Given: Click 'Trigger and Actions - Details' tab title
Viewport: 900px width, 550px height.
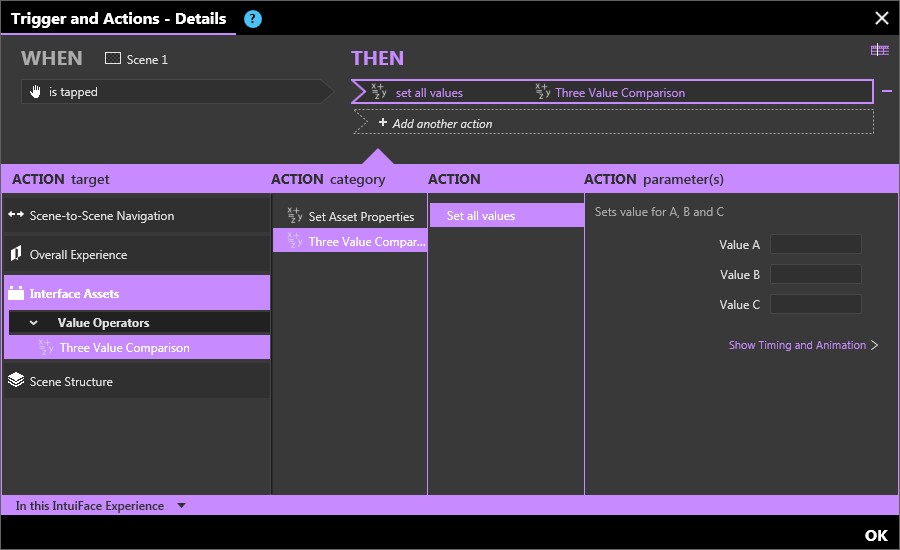Looking at the screenshot, I should 118,18.
